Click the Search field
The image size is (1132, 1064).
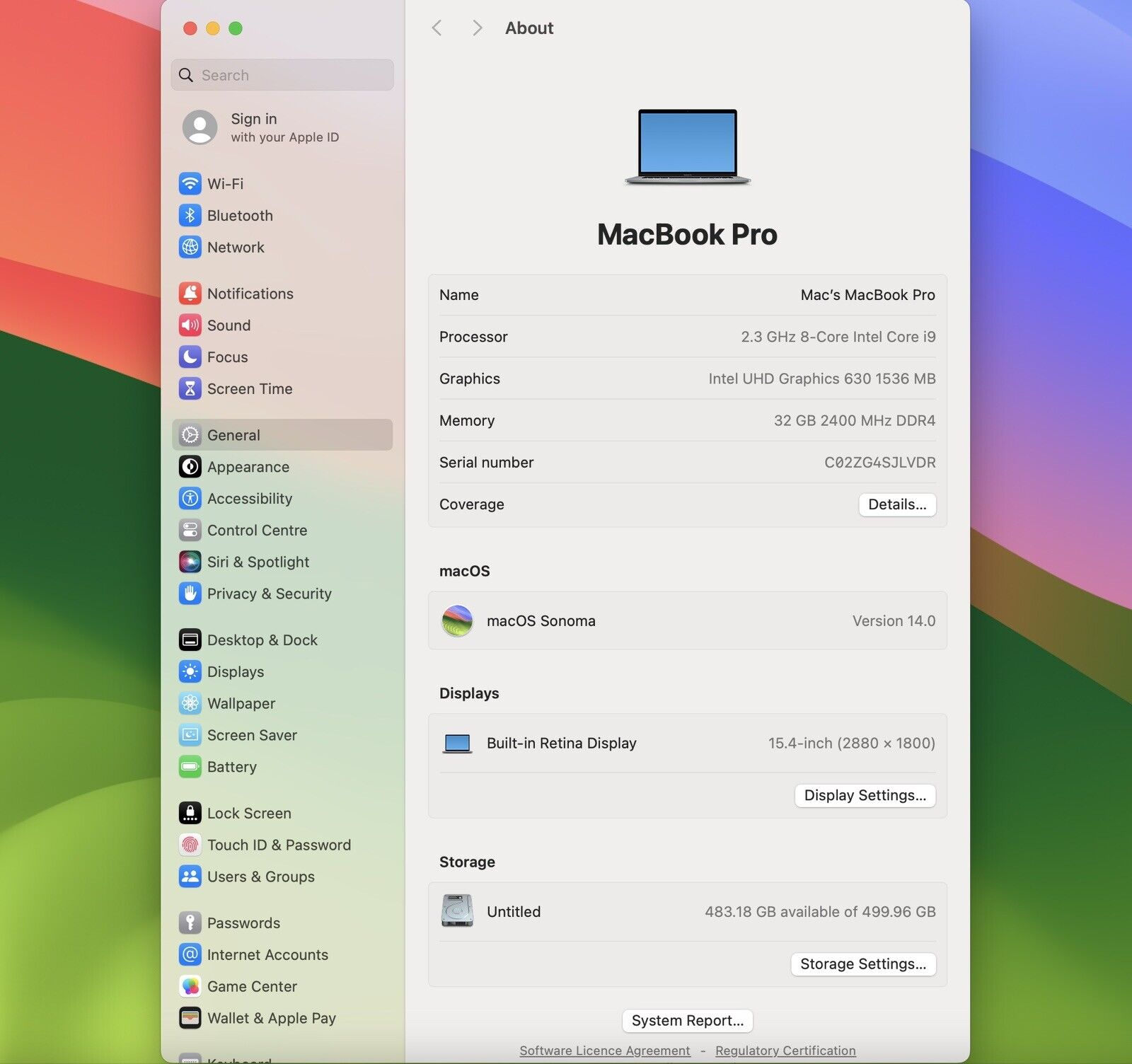pyautogui.click(x=282, y=75)
